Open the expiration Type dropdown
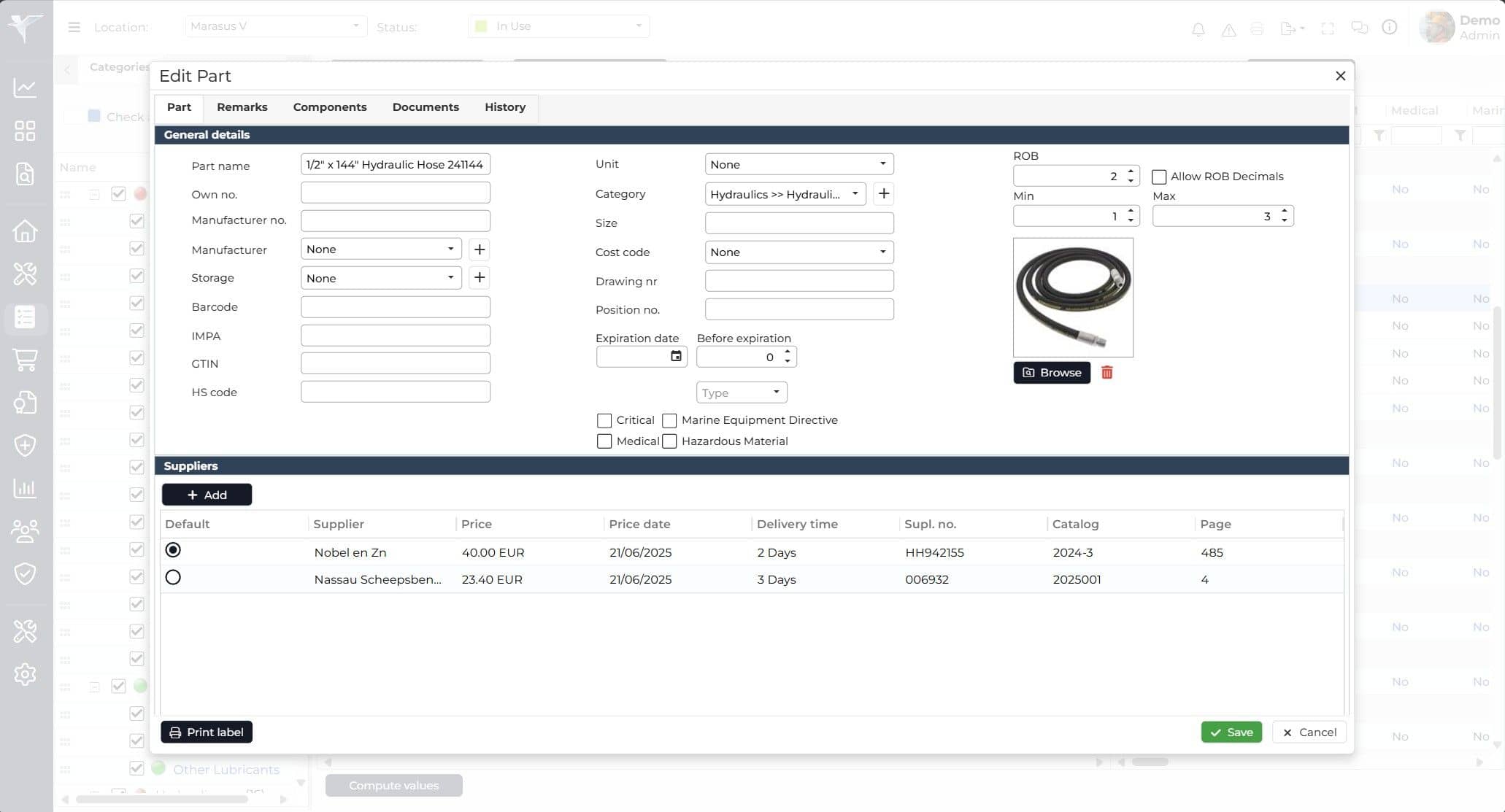Screen dimensions: 1505x812 [741, 393]
